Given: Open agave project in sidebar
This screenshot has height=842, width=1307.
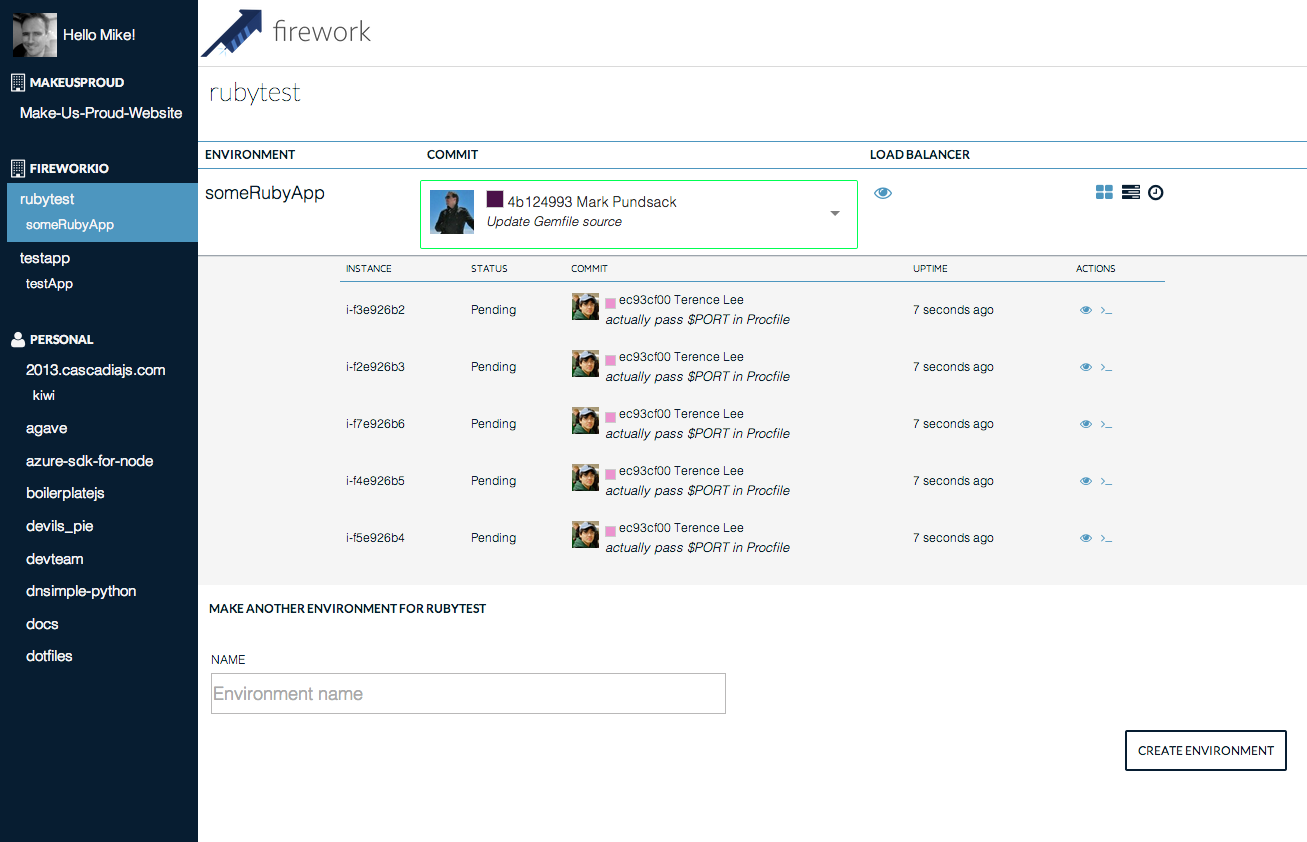Looking at the screenshot, I should pos(47,428).
